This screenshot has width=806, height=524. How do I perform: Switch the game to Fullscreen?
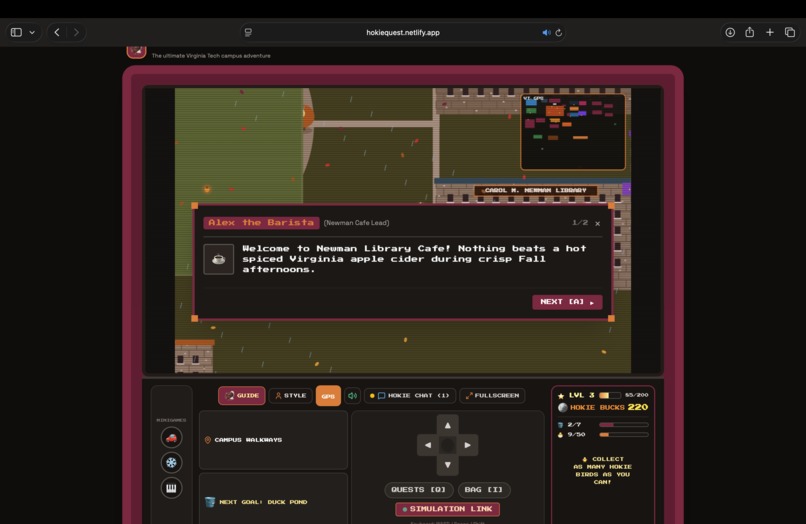click(x=492, y=395)
